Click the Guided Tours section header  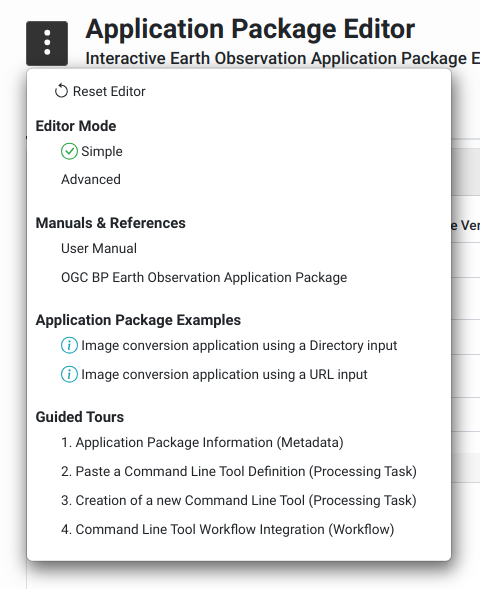click(x=80, y=417)
